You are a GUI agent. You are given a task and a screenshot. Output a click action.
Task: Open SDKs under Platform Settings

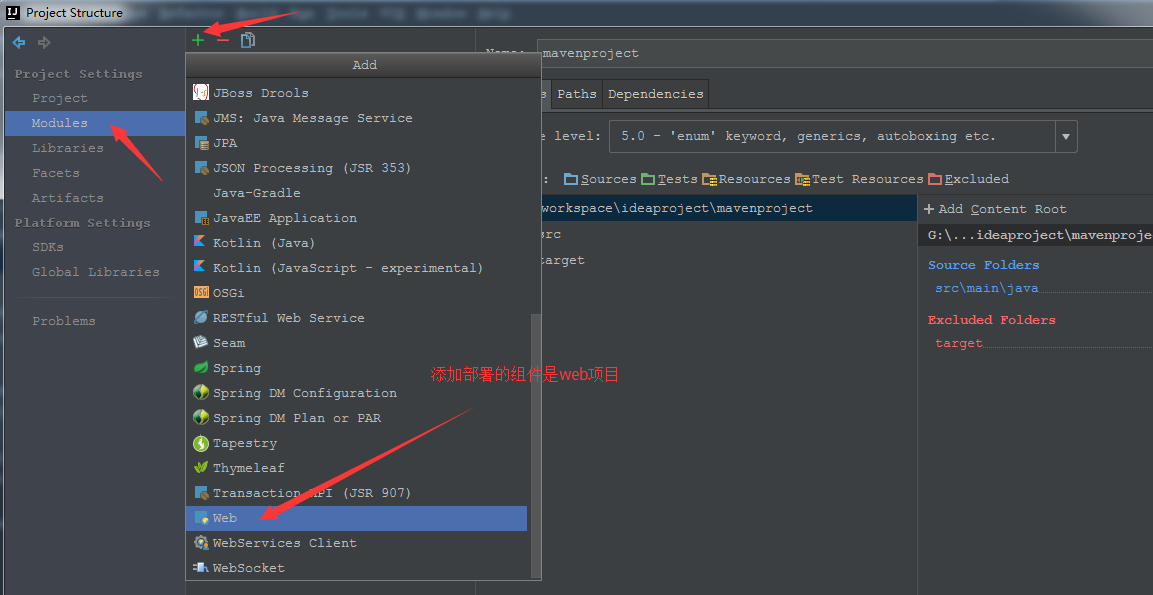pyautogui.click(x=48, y=247)
